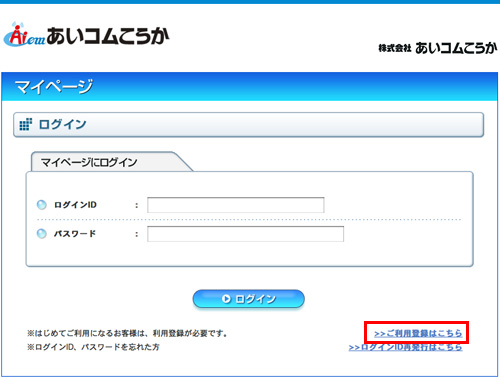Click the note ログインID、パスワードを忘れた方
The image size is (500, 378).
93,347
